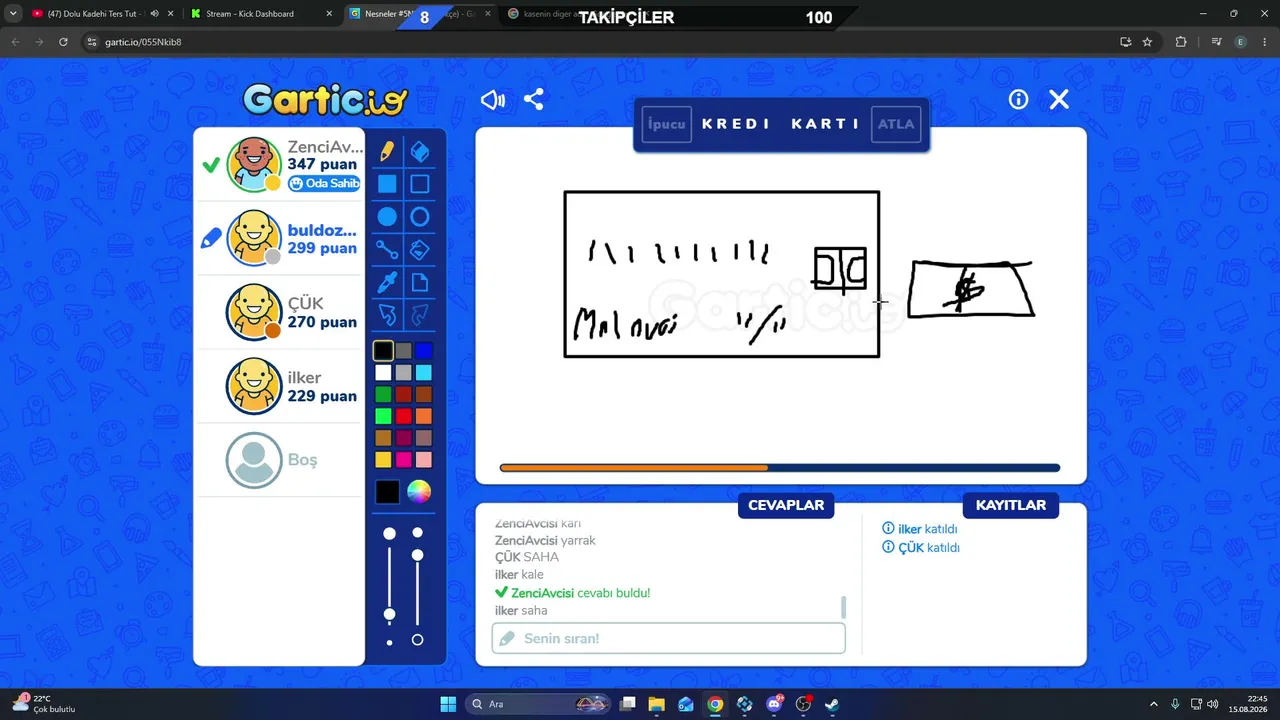Viewport: 1280px width, 720px height.
Task: Select the bright green color swatch
Action: (383, 416)
